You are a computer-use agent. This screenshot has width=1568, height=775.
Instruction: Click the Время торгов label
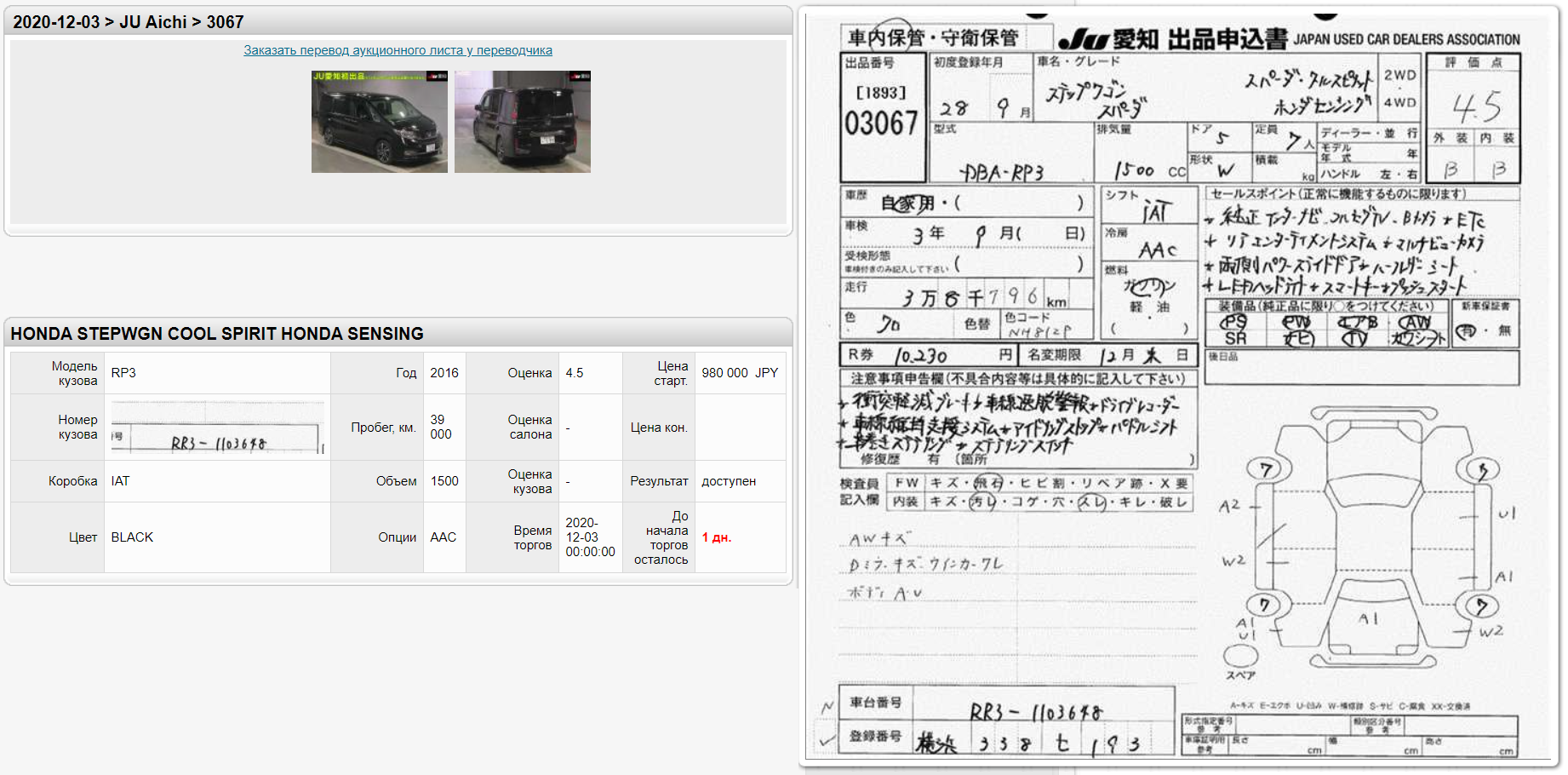pyautogui.click(x=533, y=537)
